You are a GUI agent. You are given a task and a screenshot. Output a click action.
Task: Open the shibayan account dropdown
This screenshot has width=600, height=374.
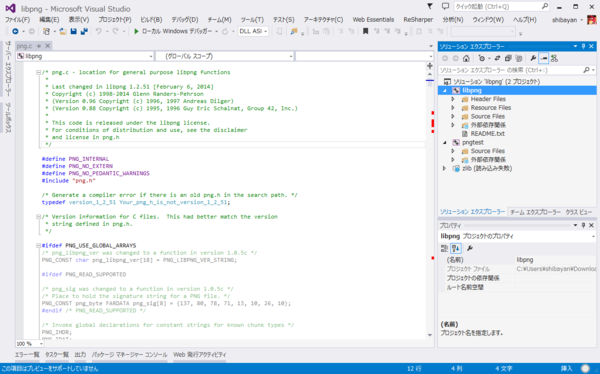click(x=568, y=20)
